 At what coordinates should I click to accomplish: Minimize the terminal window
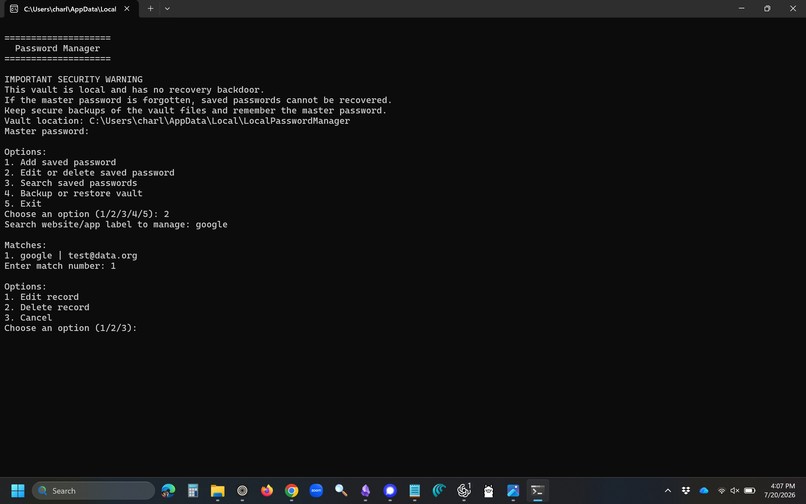(x=741, y=9)
